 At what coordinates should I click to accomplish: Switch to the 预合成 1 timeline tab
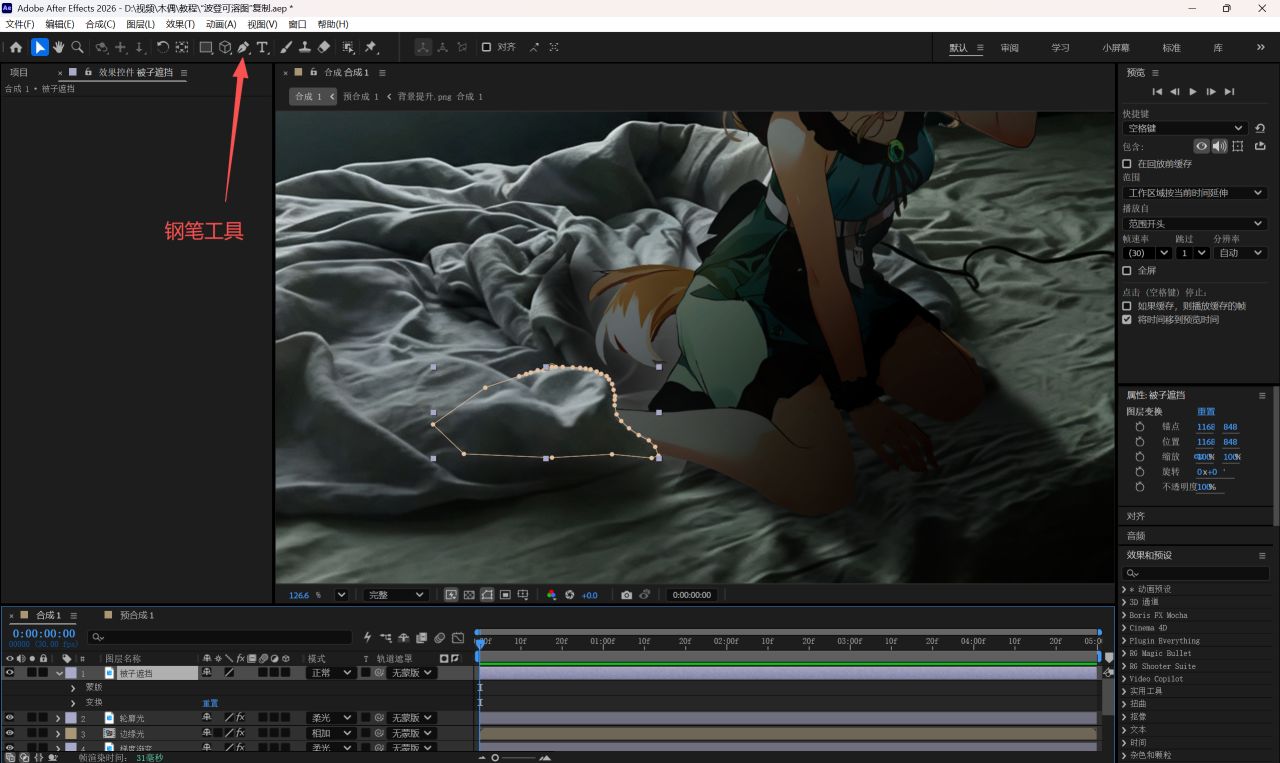pos(137,615)
